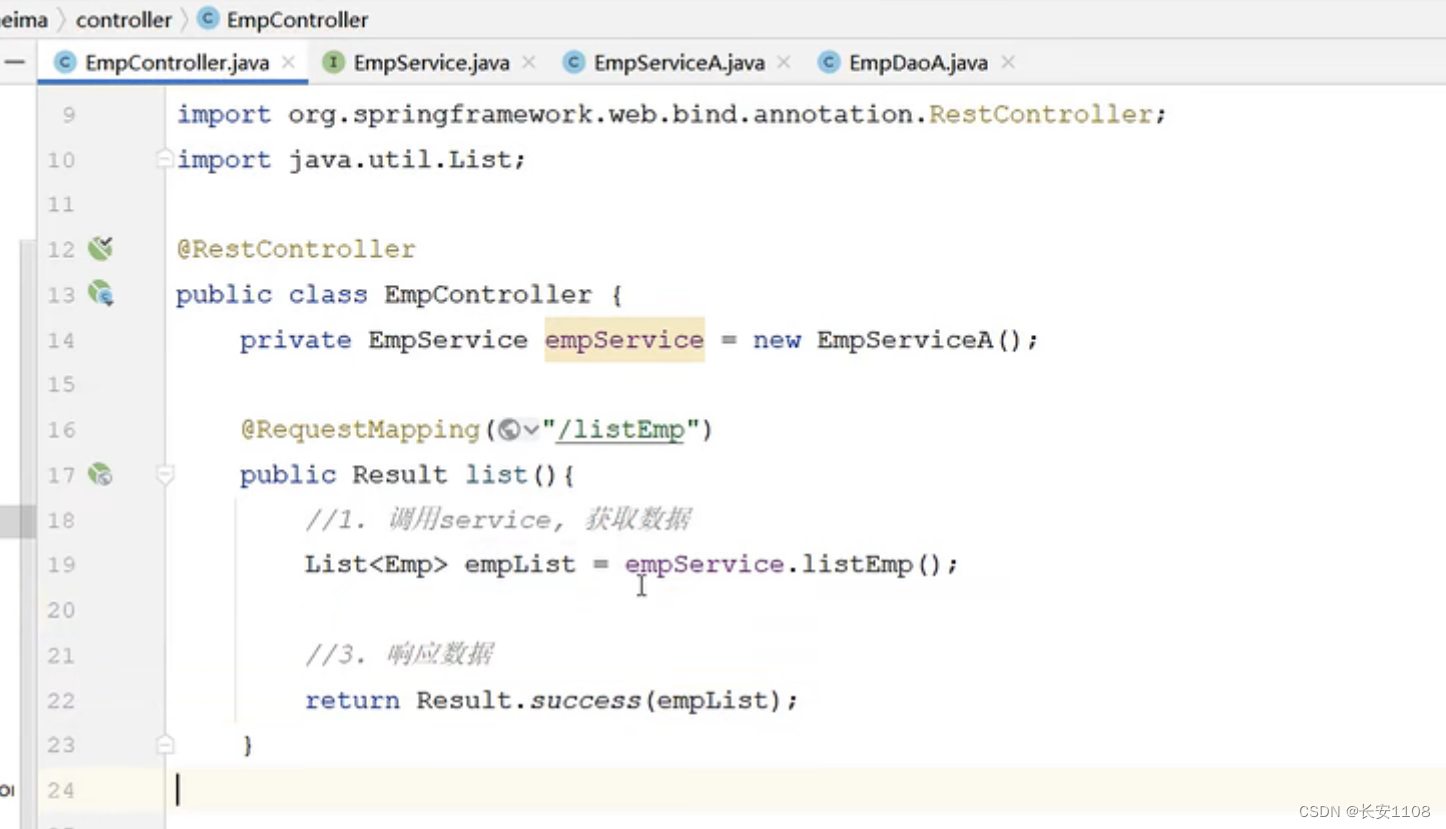Select the controller breadcrumb
Image resolution: width=1446 pixels, height=829 pixels.
click(123, 20)
